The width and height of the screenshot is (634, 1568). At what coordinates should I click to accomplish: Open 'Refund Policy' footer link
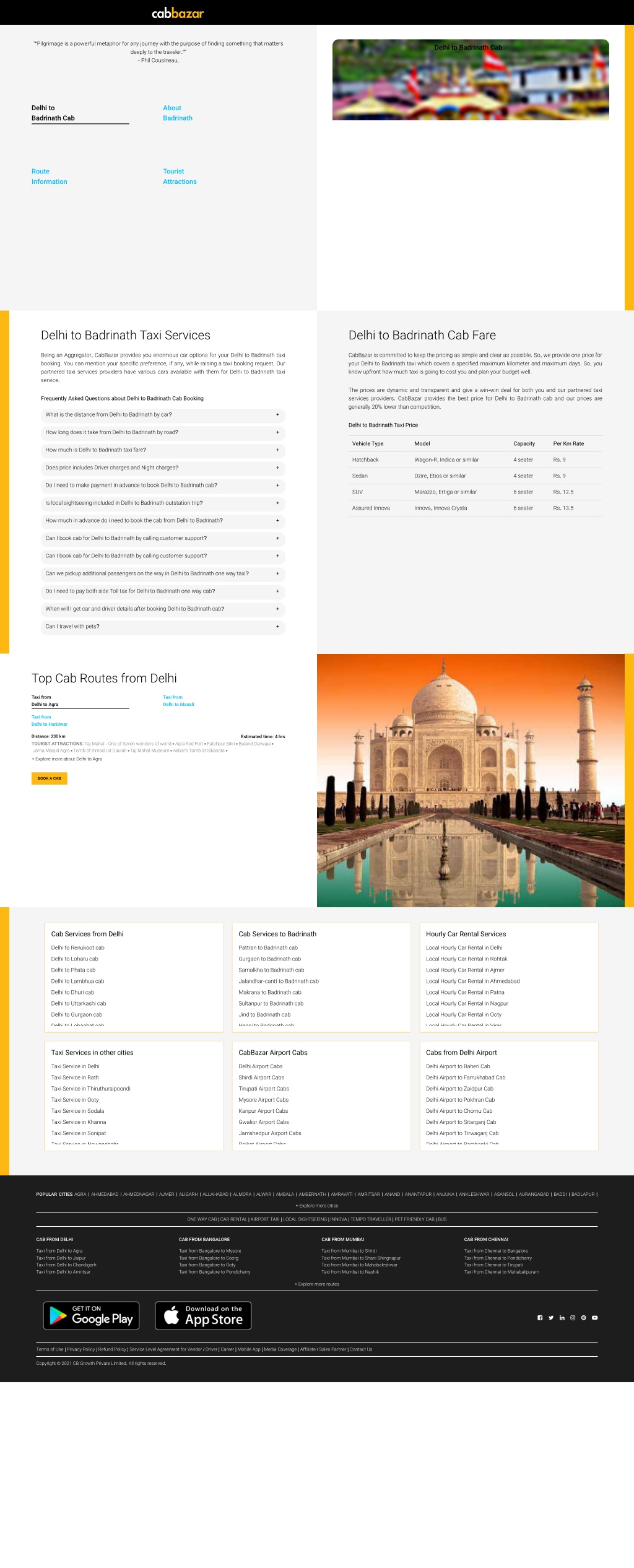pos(112,1349)
